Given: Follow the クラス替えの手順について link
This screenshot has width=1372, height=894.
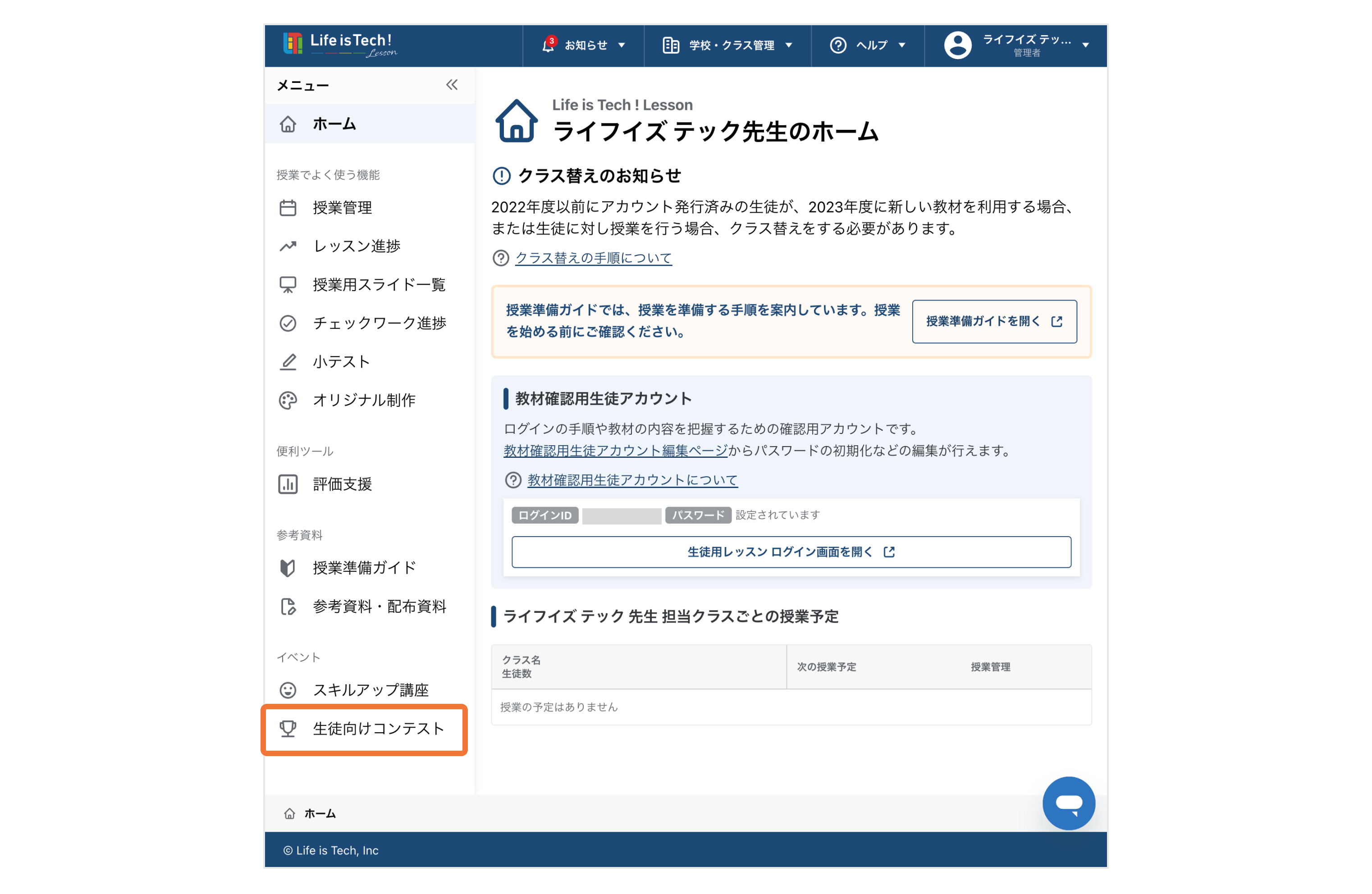Looking at the screenshot, I should pos(593,258).
